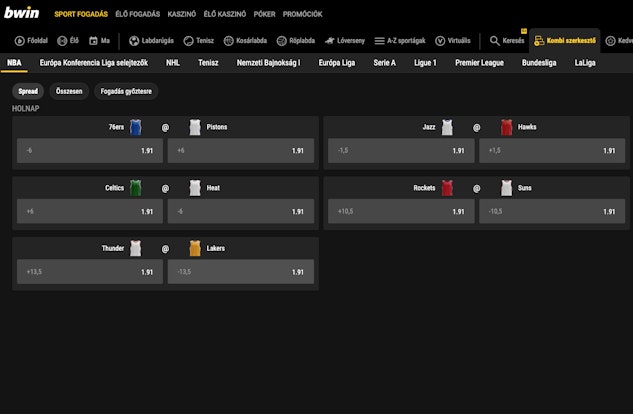Click the Ma calendar icon
Screen dimensions: 633x414
[93, 41]
